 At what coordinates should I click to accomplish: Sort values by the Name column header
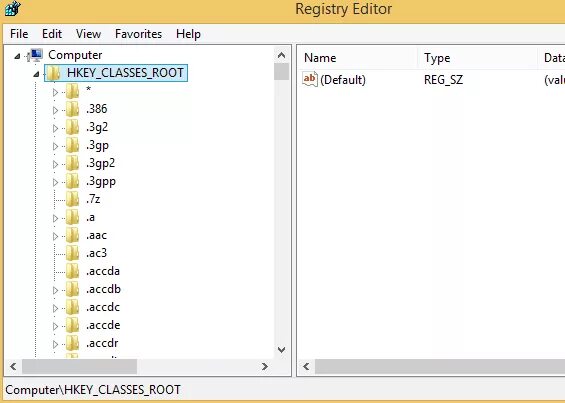tap(357, 58)
